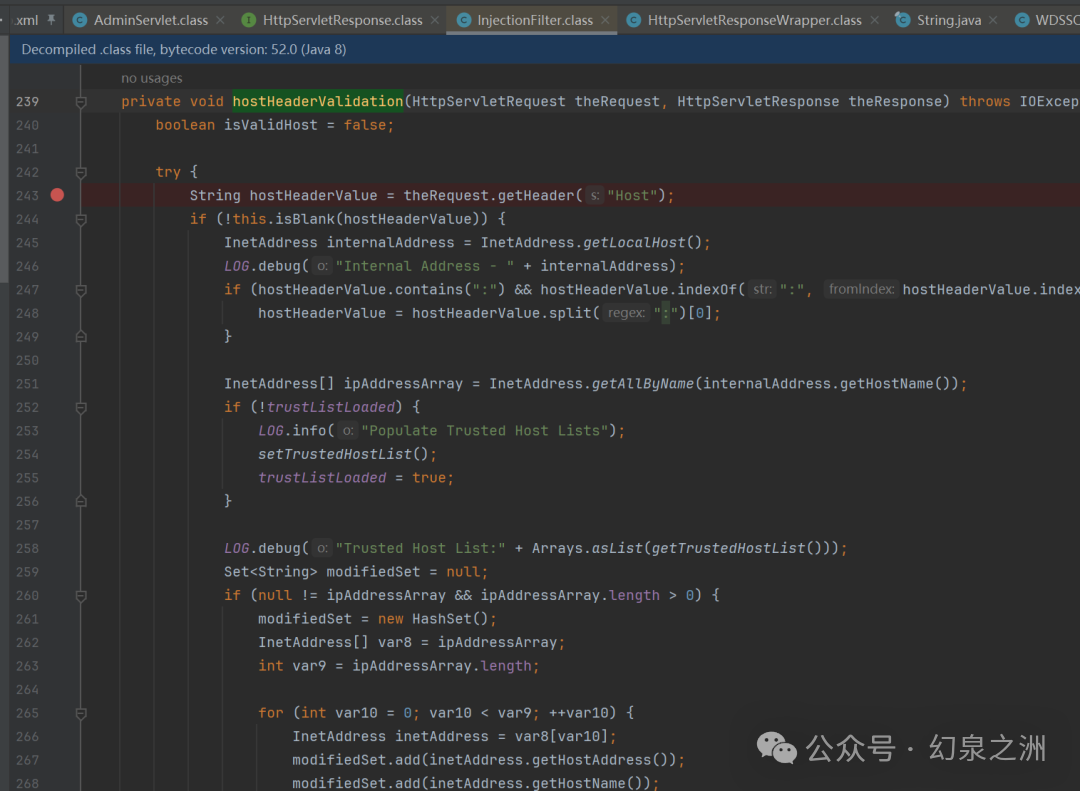Collapse the try block at line 242
The height and width of the screenshot is (791, 1080).
click(x=81, y=172)
